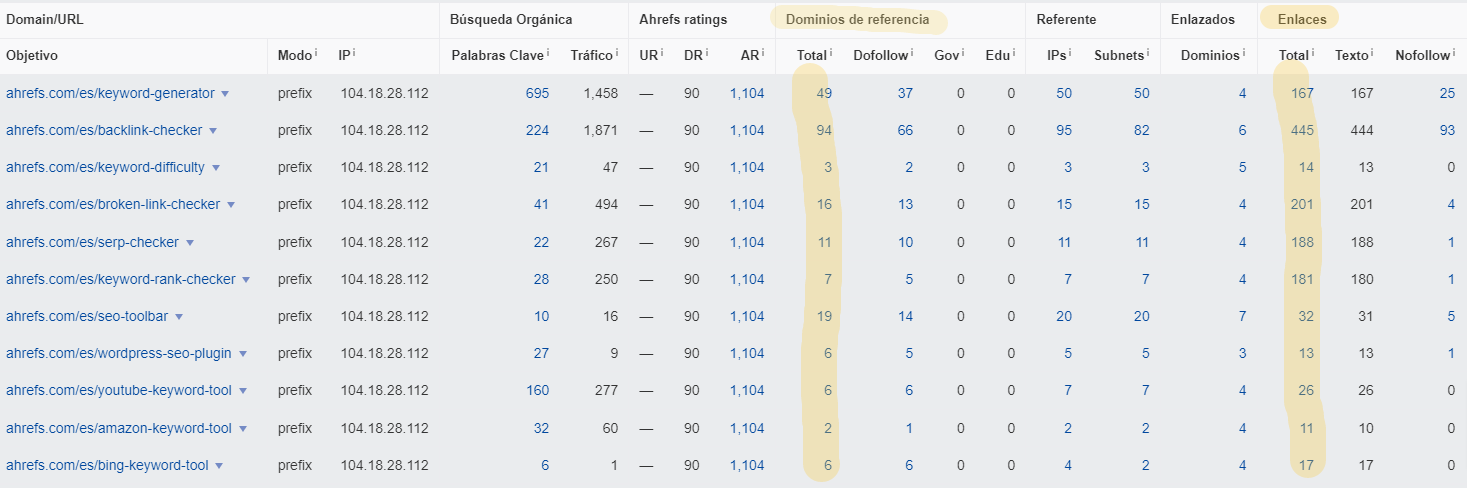Click the info icon next to DR
The height and width of the screenshot is (488, 1467).
click(707, 53)
